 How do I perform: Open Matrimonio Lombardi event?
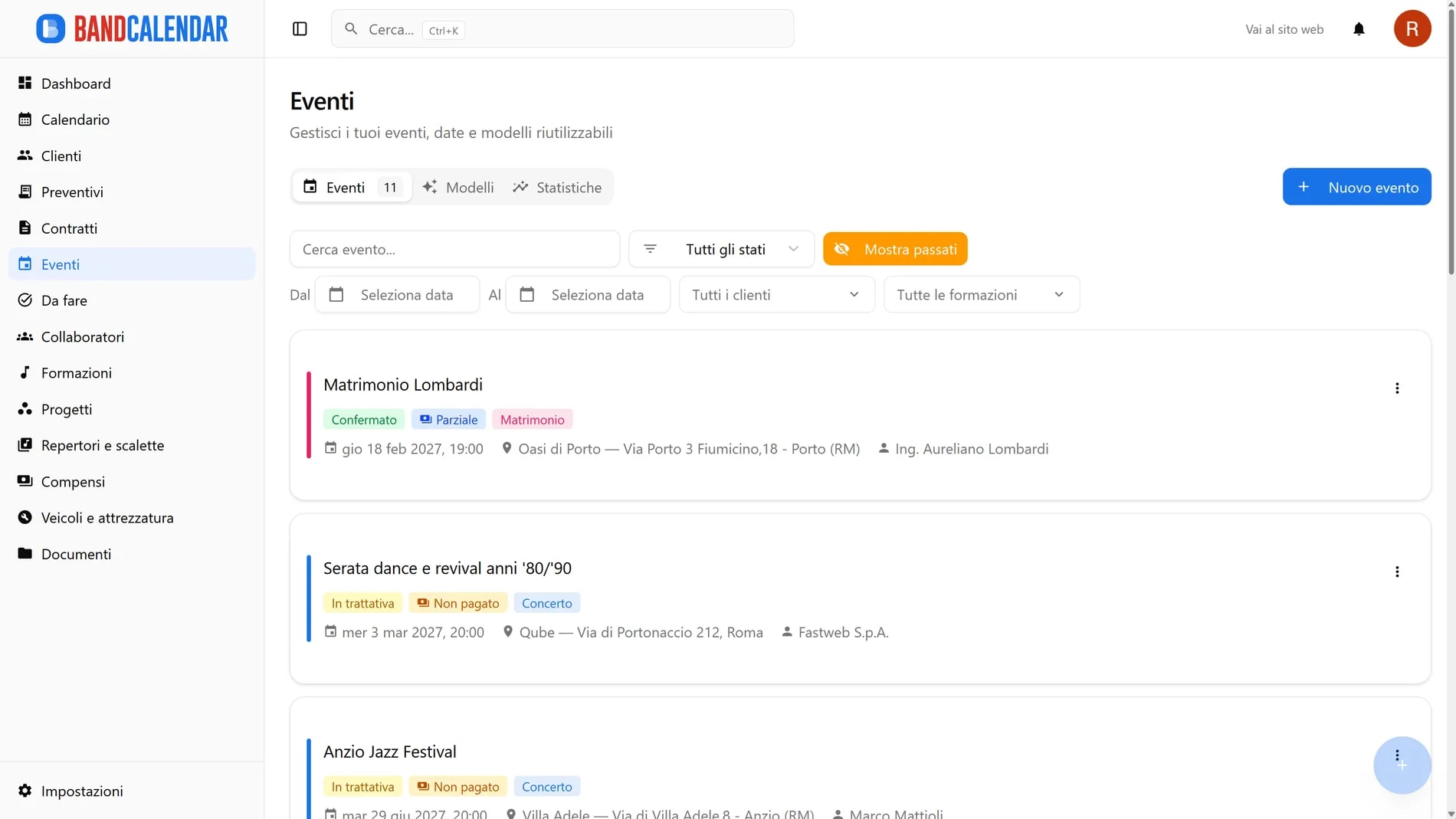[x=403, y=385]
